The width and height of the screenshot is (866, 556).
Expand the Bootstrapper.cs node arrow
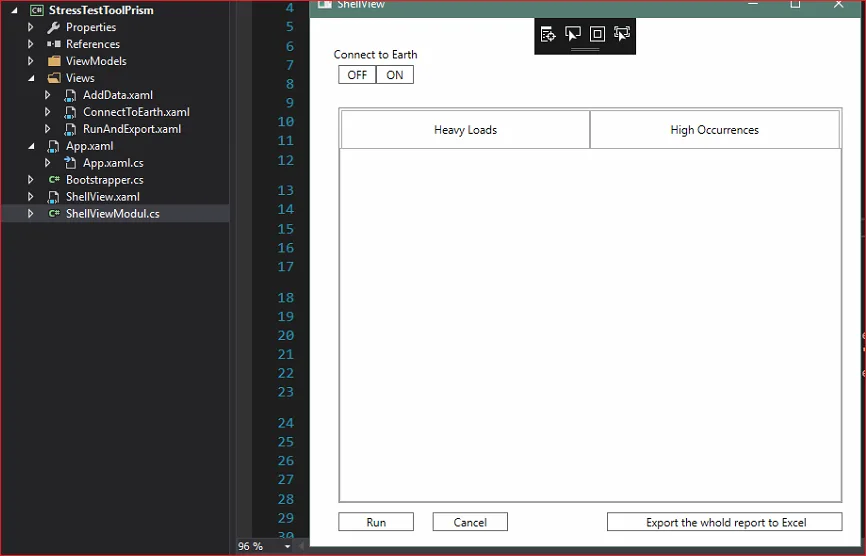30,179
